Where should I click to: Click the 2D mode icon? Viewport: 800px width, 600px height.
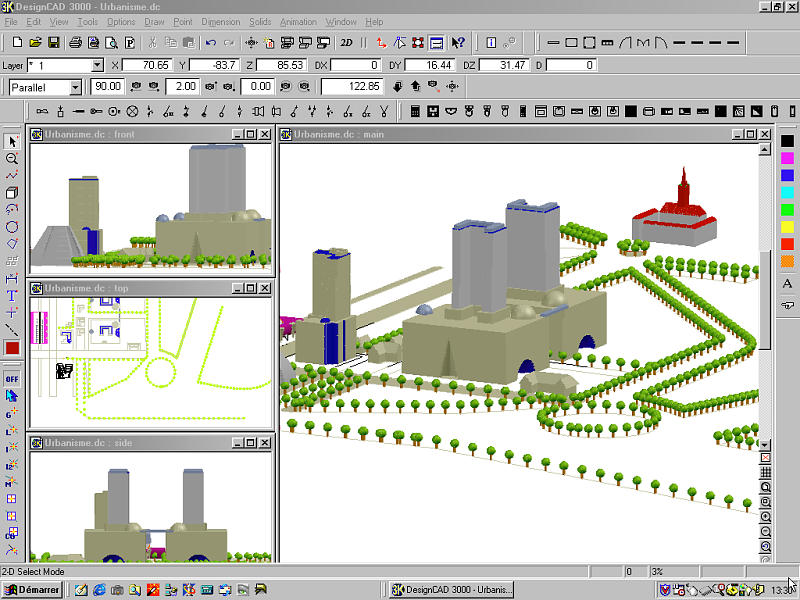click(346, 43)
